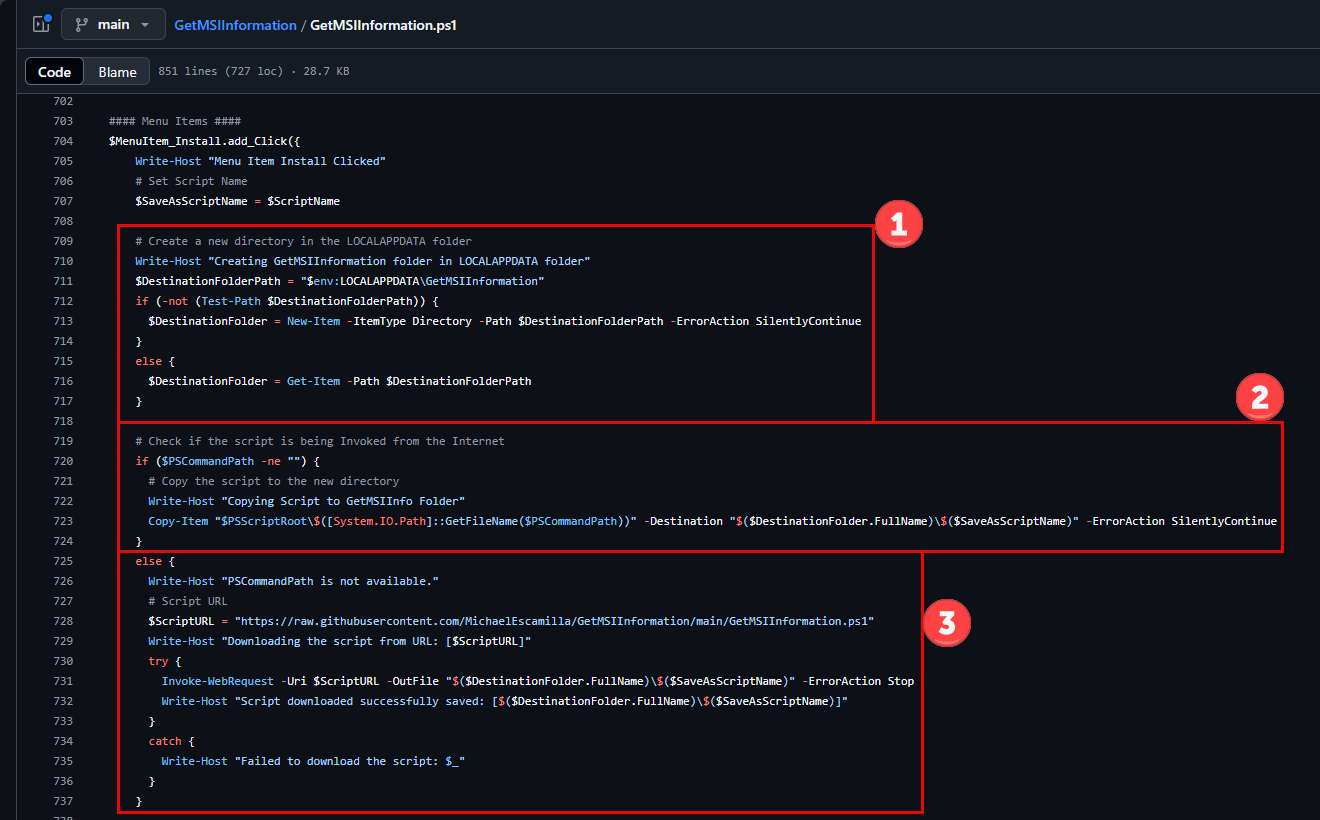Viewport: 1320px width, 820px height.
Task: Select line number 719
Action: click(x=62, y=441)
